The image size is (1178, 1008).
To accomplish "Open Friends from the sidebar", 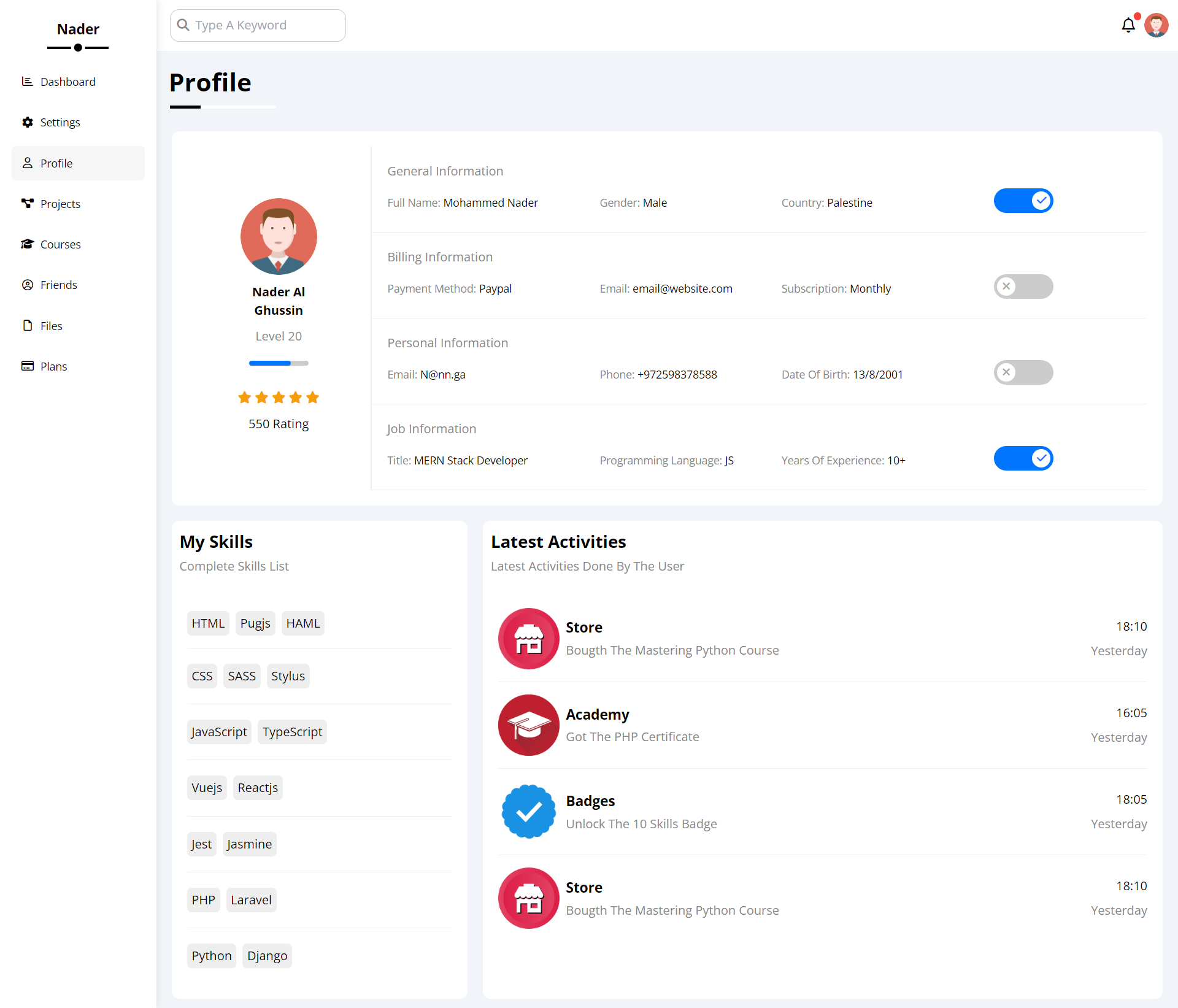I will pyautogui.click(x=78, y=285).
